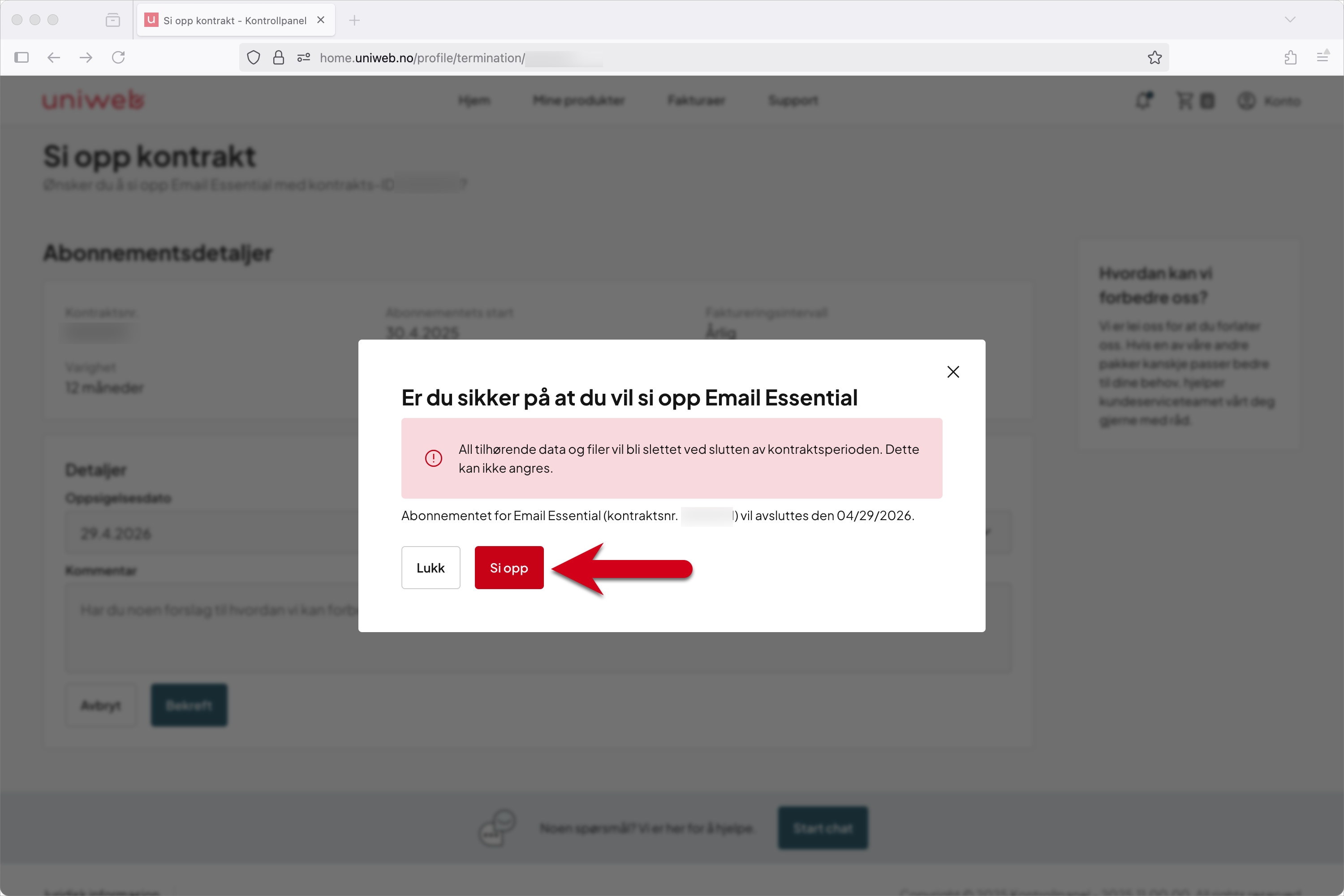Click the chat bubbles icon in the footer

tap(497, 827)
